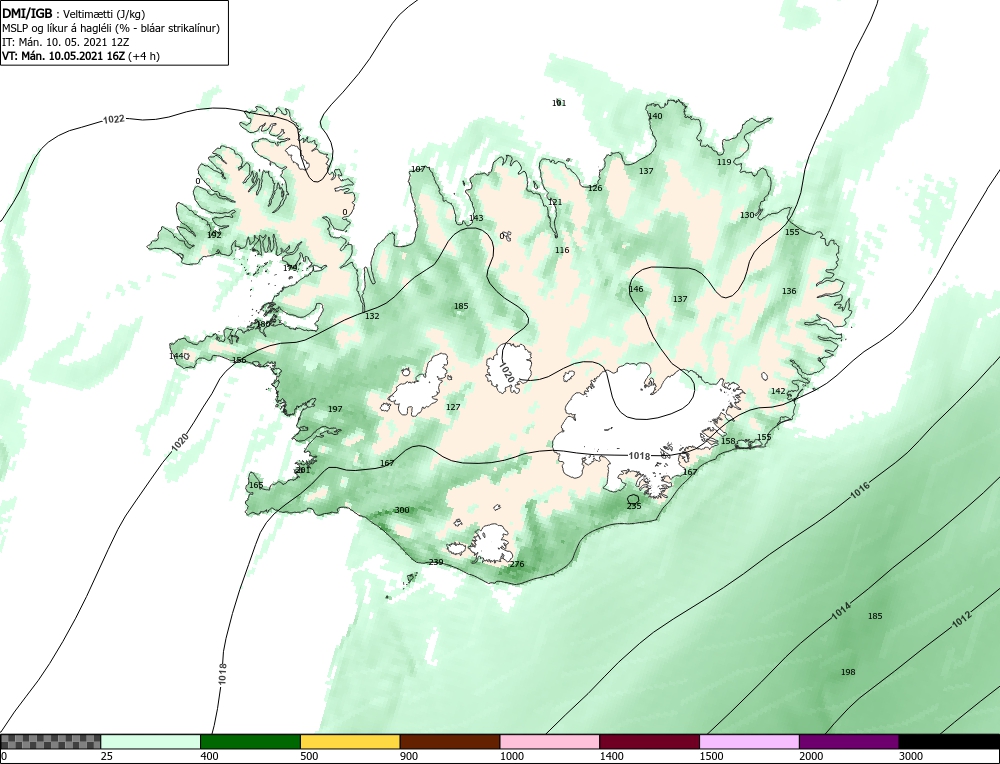Click the value 192 in the Westfjords
This screenshot has width=1000, height=764.
[x=214, y=235]
